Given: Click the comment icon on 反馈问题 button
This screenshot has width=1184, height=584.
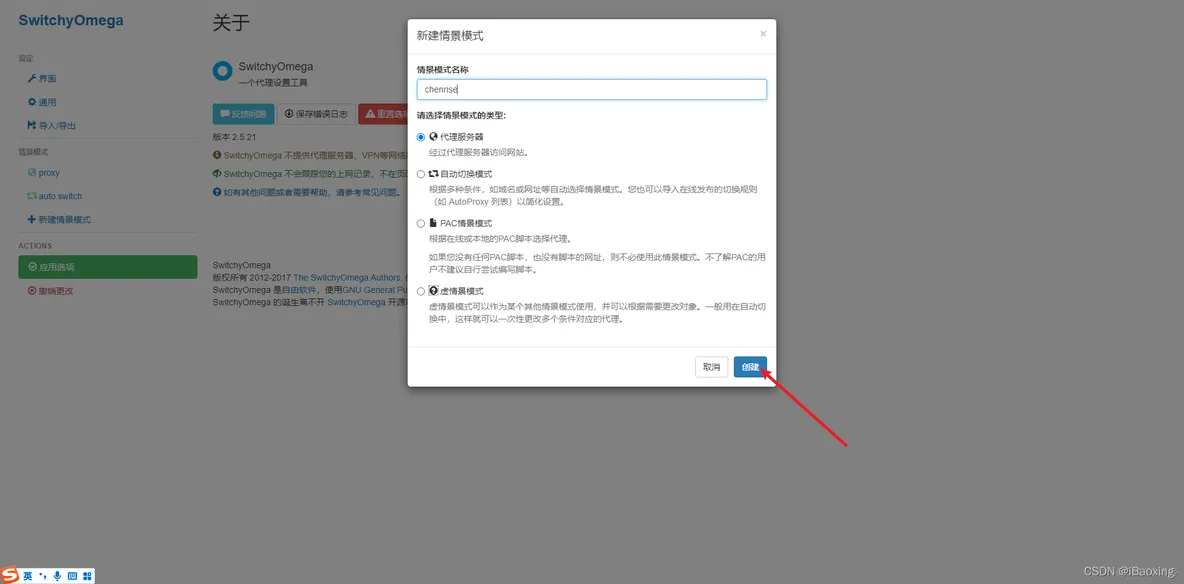Looking at the screenshot, I should (225, 114).
